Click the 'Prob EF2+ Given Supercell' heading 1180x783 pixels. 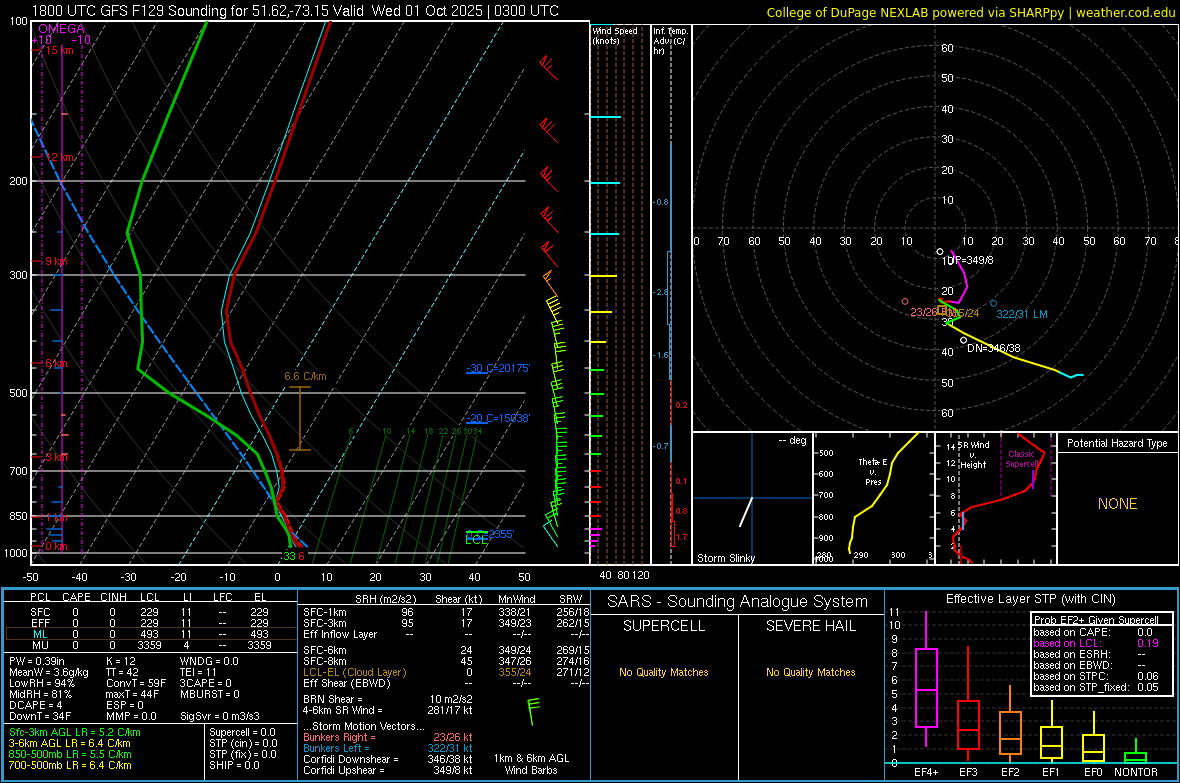click(x=1096, y=620)
